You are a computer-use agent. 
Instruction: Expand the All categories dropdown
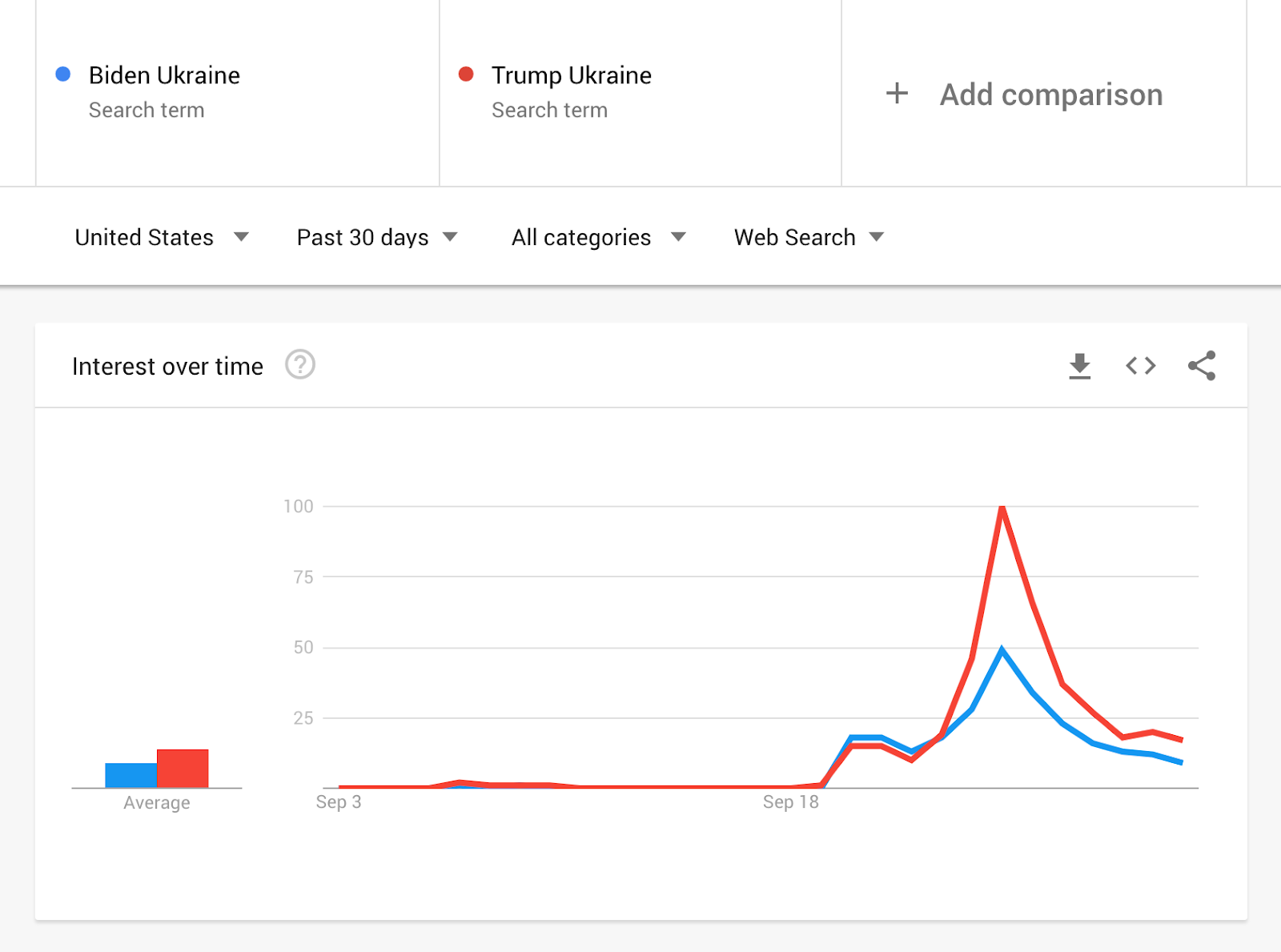(599, 237)
